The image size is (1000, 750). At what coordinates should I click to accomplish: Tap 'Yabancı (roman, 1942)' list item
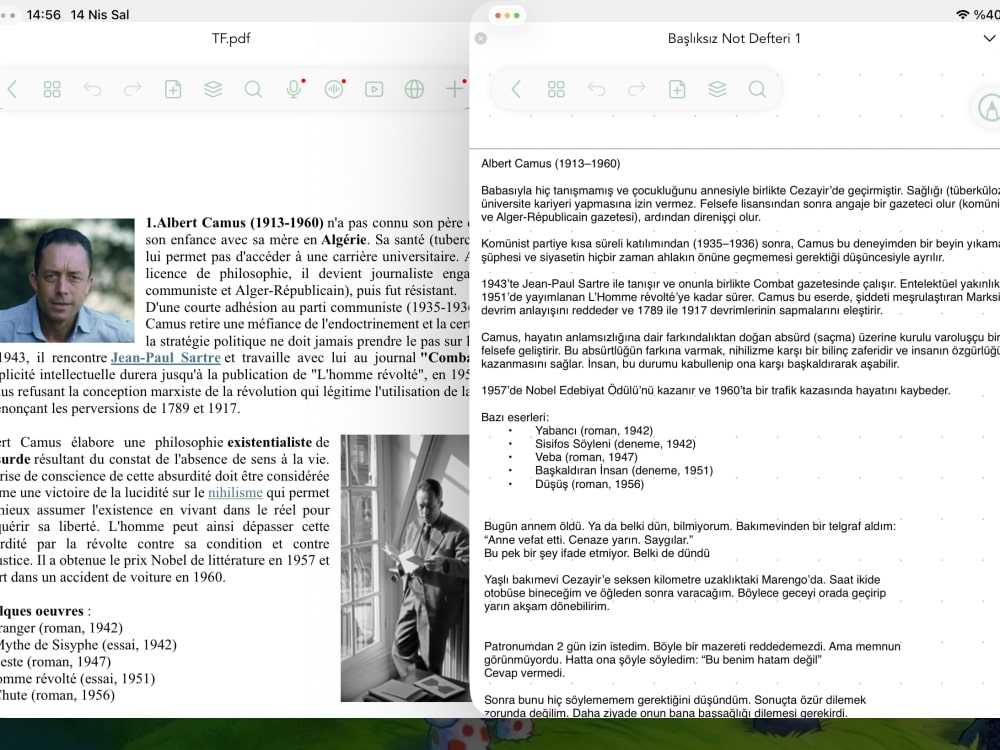[x=594, y=430]
